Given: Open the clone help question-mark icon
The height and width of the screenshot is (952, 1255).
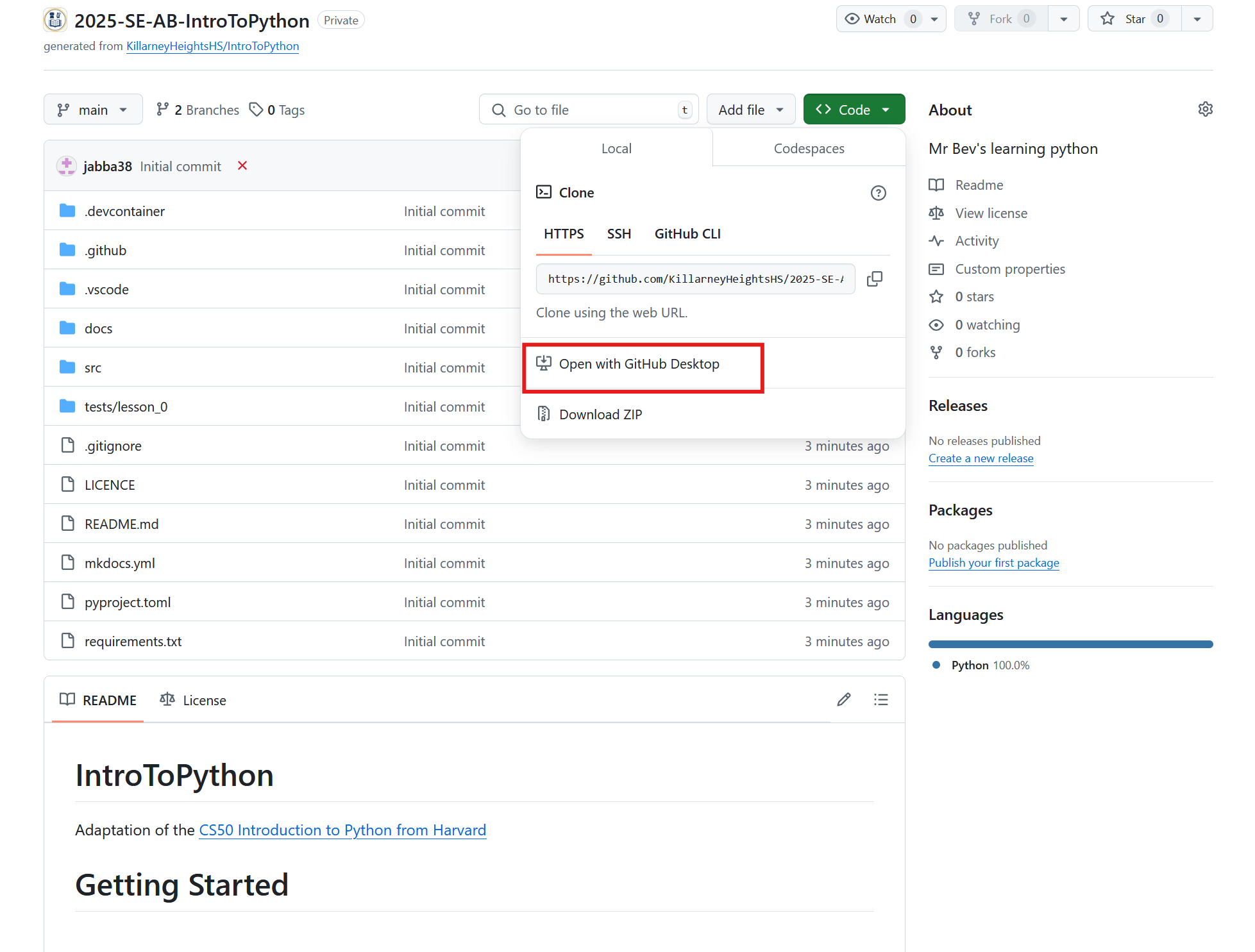Looking at the screenshot, I should pyautogui.click(x=878, y=193).
